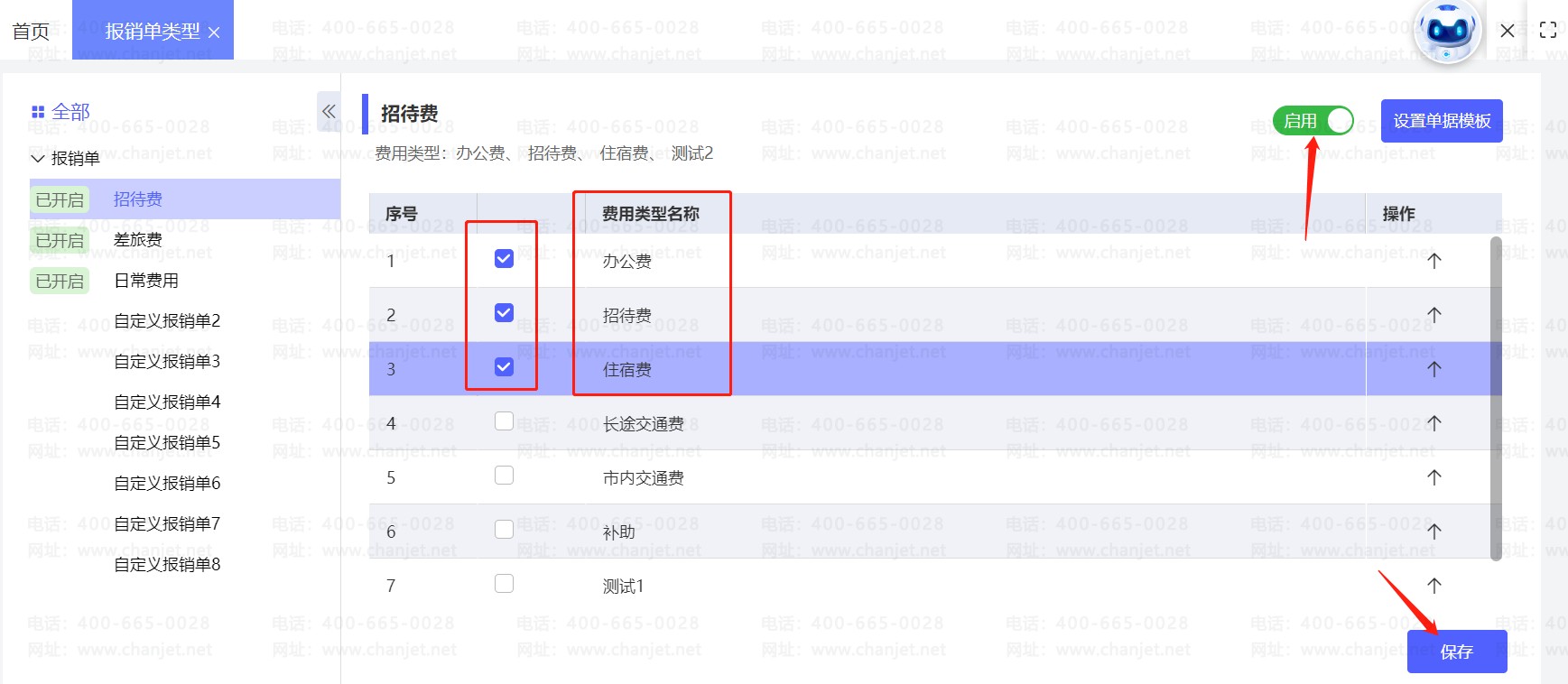
Task: Check the 长途交通费 checkbox
Action: click(504, 421)
